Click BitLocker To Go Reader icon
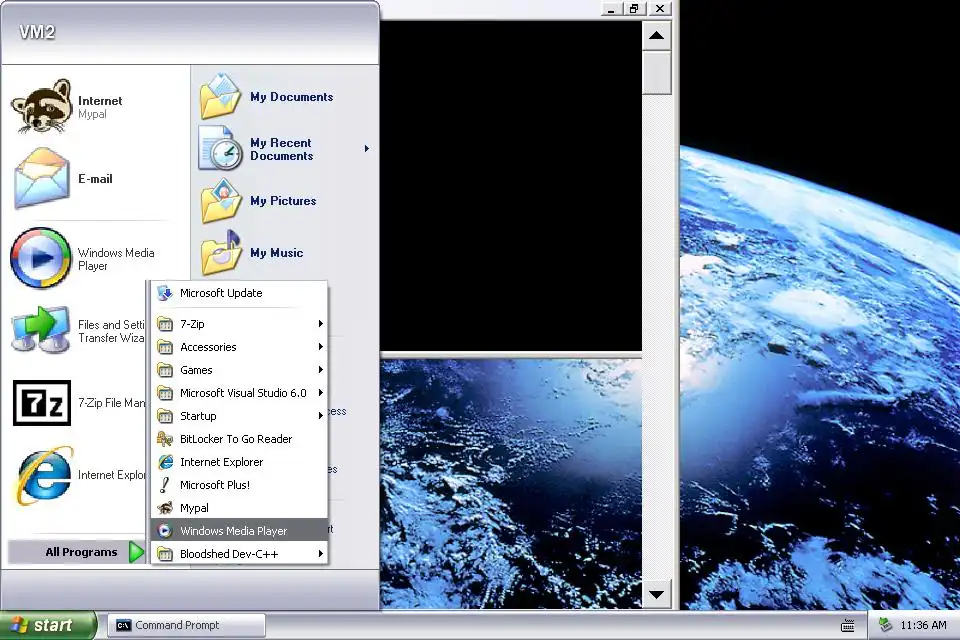 165,439
